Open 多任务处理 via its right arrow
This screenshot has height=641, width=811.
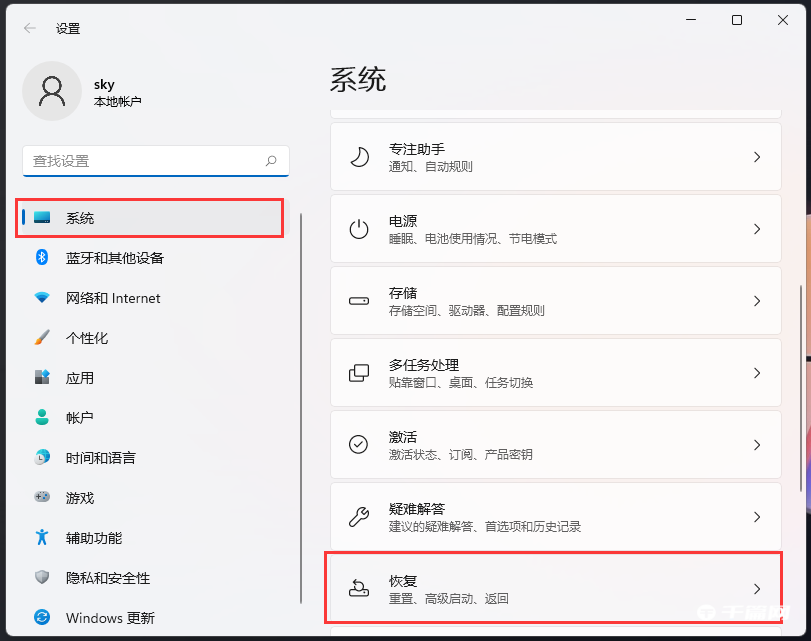pos(758,373)
